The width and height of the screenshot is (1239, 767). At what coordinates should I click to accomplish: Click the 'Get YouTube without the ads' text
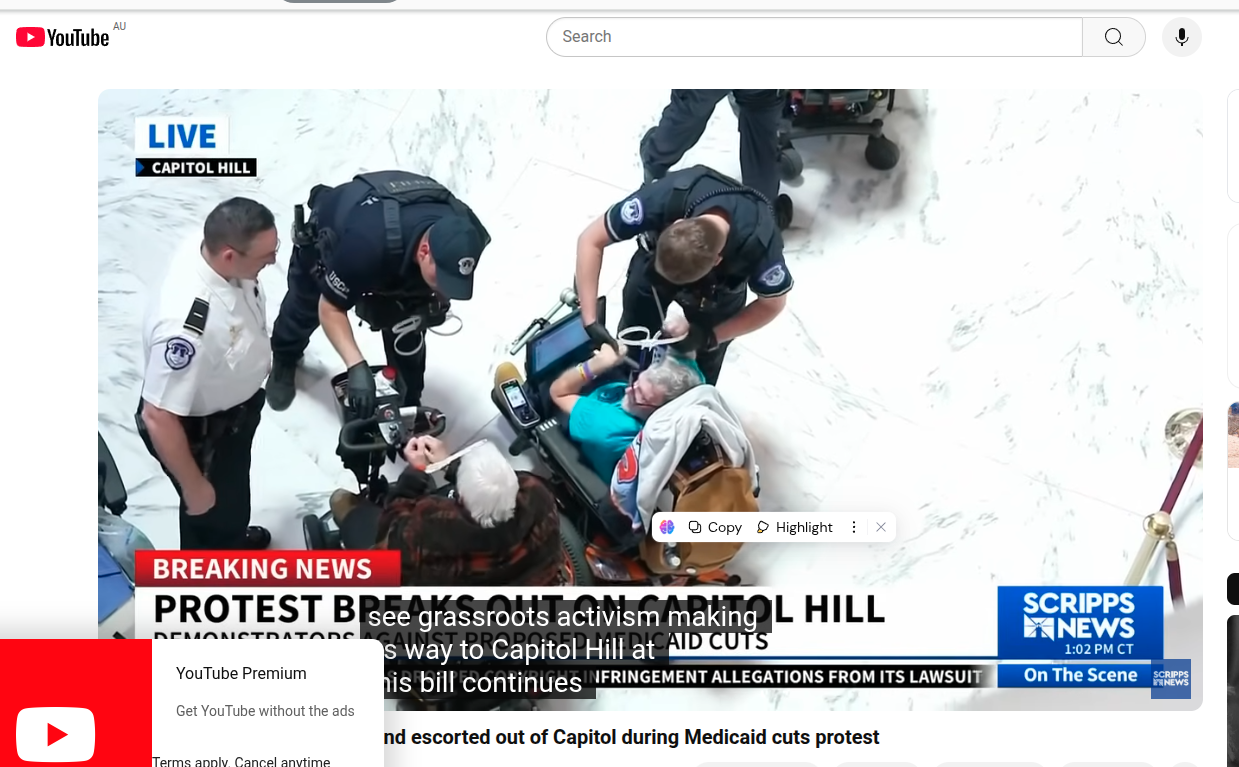[265, 711]
